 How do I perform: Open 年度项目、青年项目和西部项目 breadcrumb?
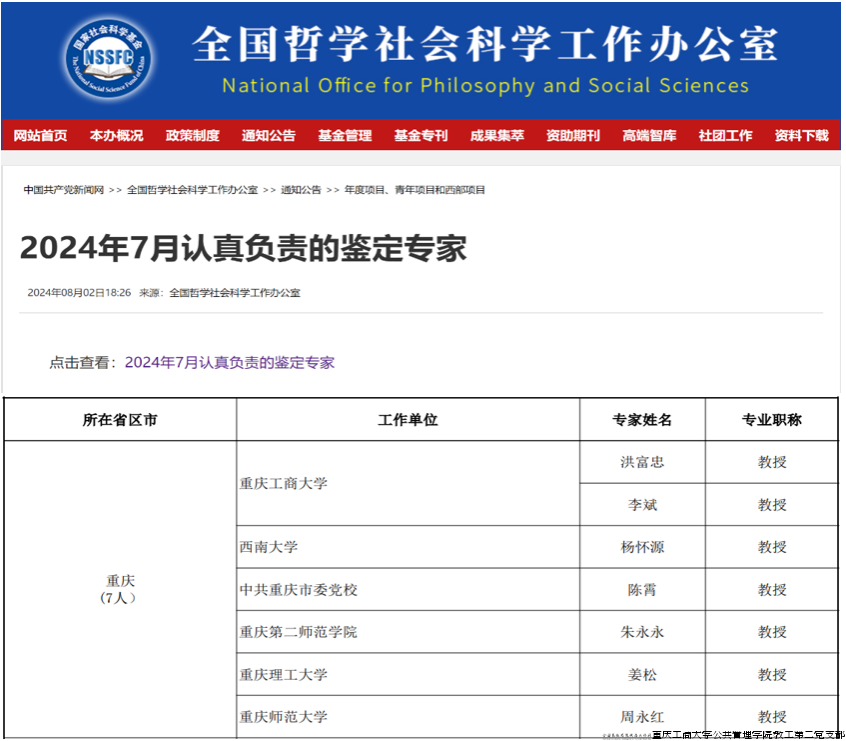point(415,190)
